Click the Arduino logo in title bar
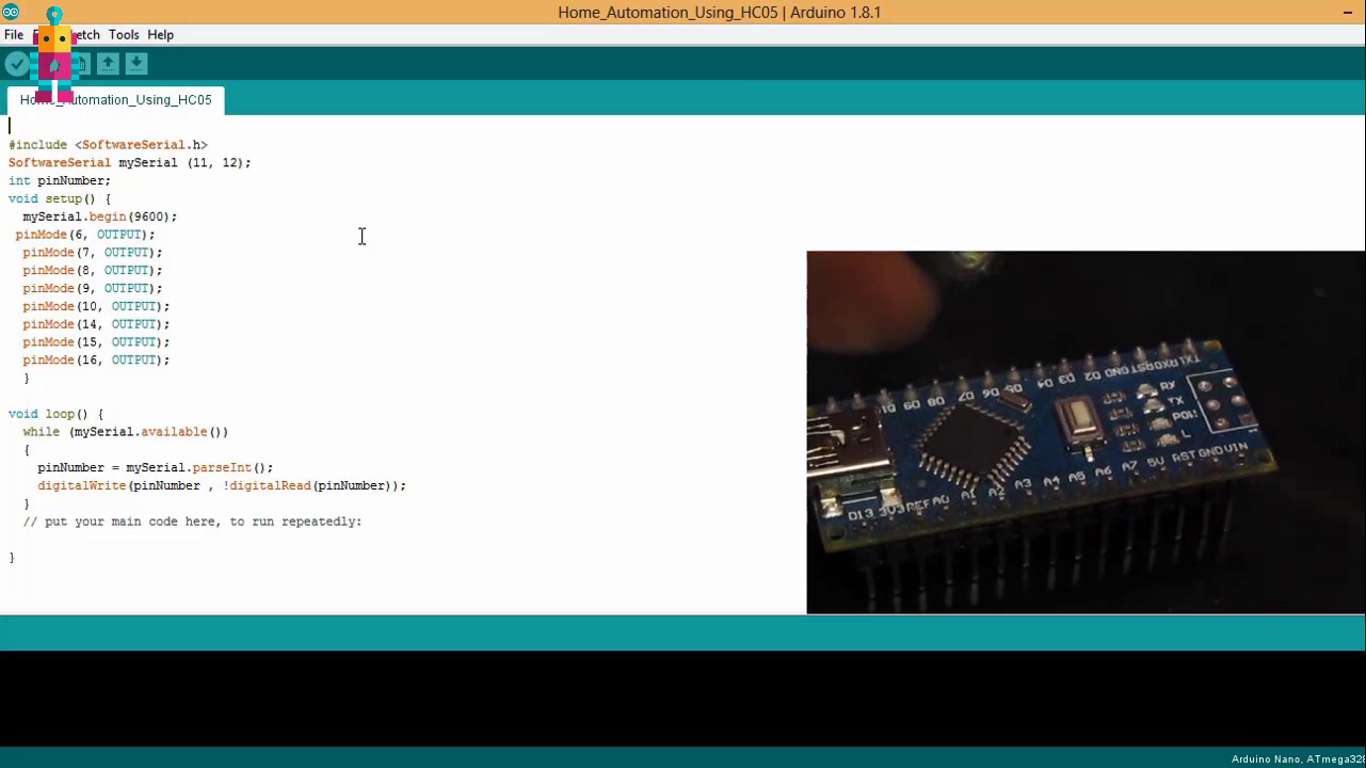 [x=10, y=12]
